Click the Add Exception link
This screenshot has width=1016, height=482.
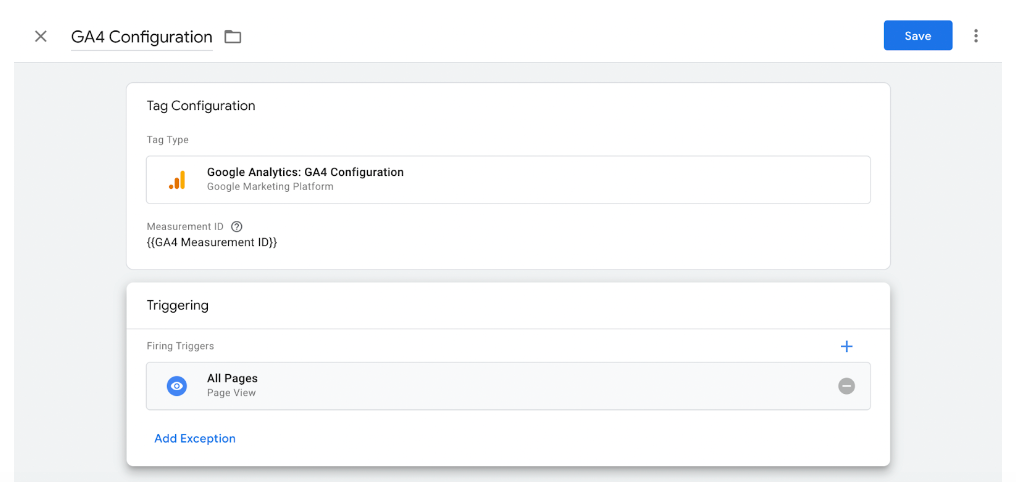pyautogui.click(x=195, y=439)
